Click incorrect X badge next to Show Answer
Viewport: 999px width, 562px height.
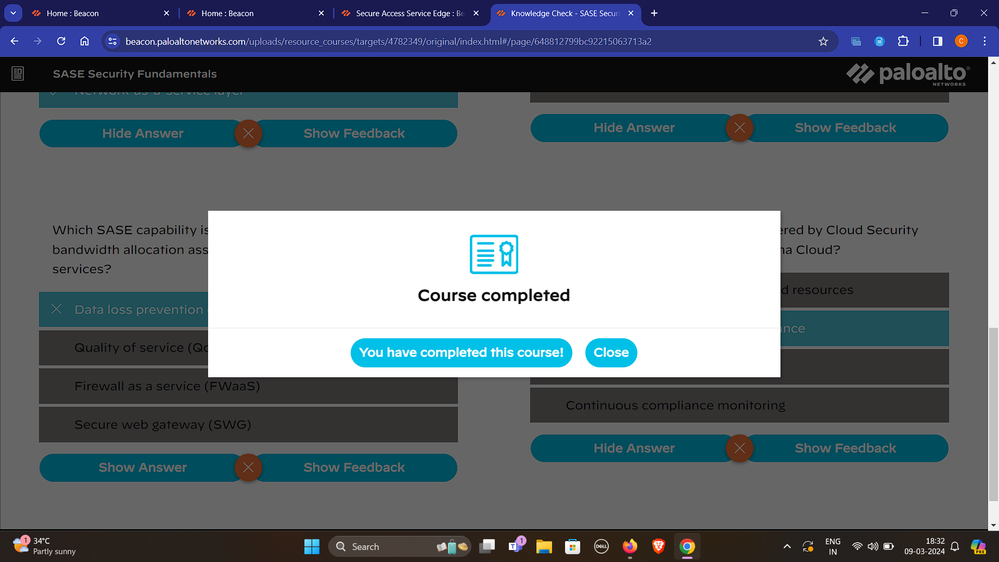tap(248, 468)
